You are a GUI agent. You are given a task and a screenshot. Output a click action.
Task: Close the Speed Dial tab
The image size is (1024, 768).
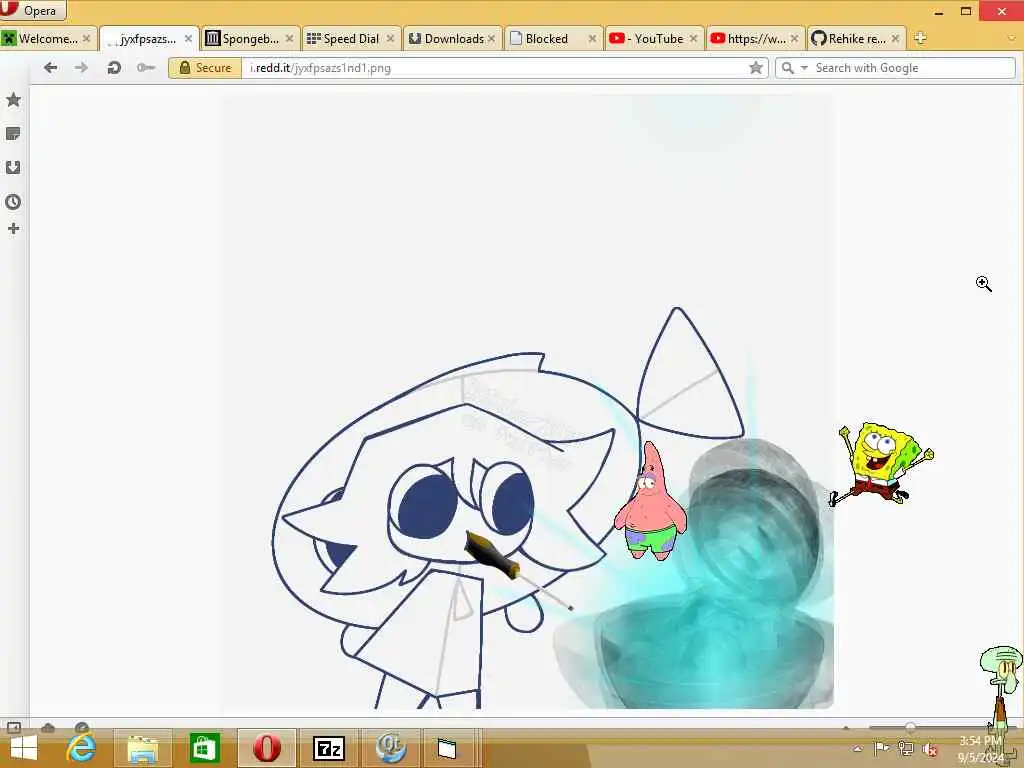coord(391,39)
